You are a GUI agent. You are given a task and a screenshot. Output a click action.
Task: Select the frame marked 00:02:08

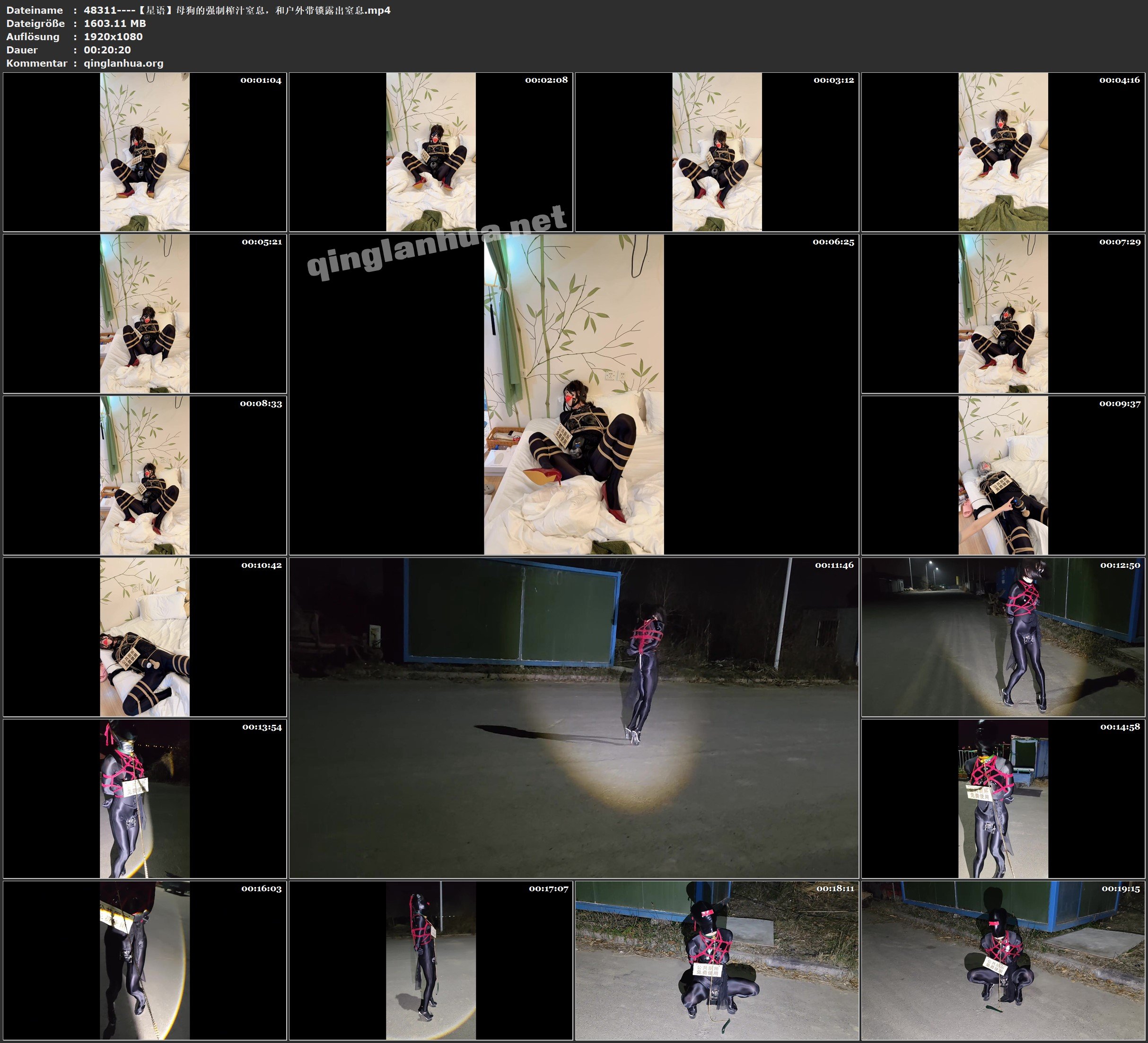click(x=430, y=151)
